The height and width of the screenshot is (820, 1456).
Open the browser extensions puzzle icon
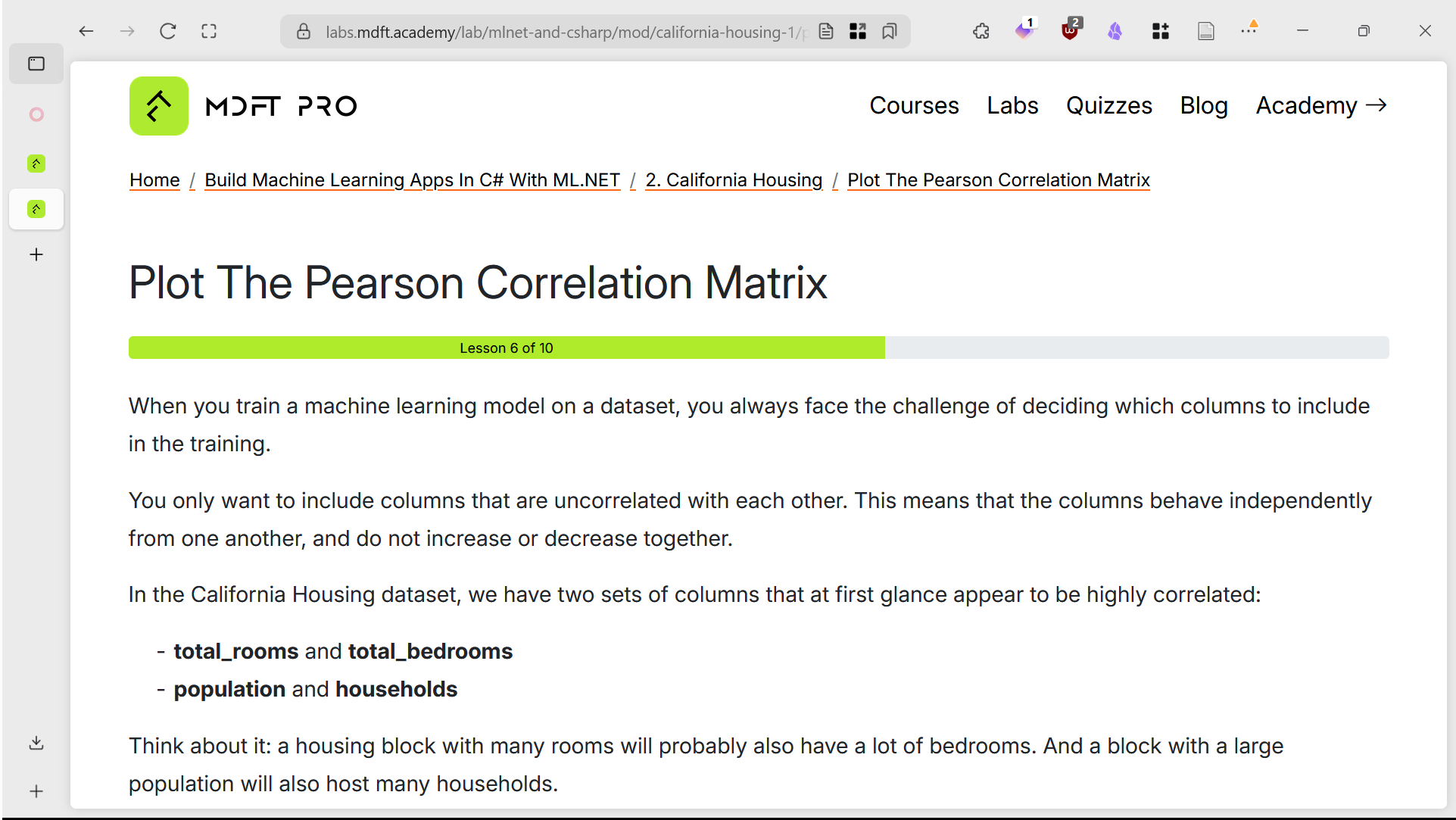point(981,31)
